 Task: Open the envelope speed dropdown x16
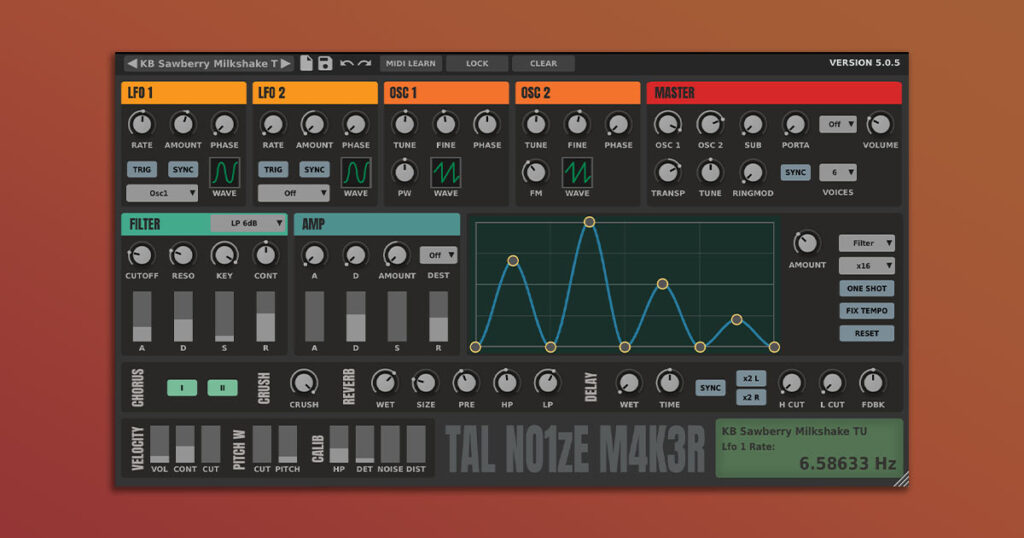[867, 266]
